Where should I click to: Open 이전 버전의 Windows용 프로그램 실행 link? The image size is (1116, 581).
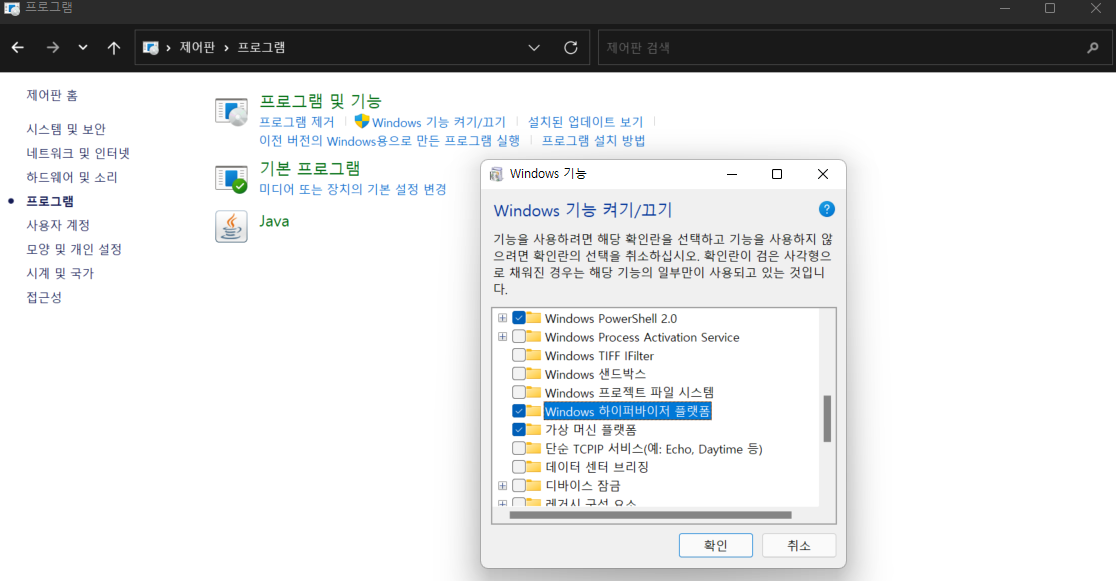[389, 141]
